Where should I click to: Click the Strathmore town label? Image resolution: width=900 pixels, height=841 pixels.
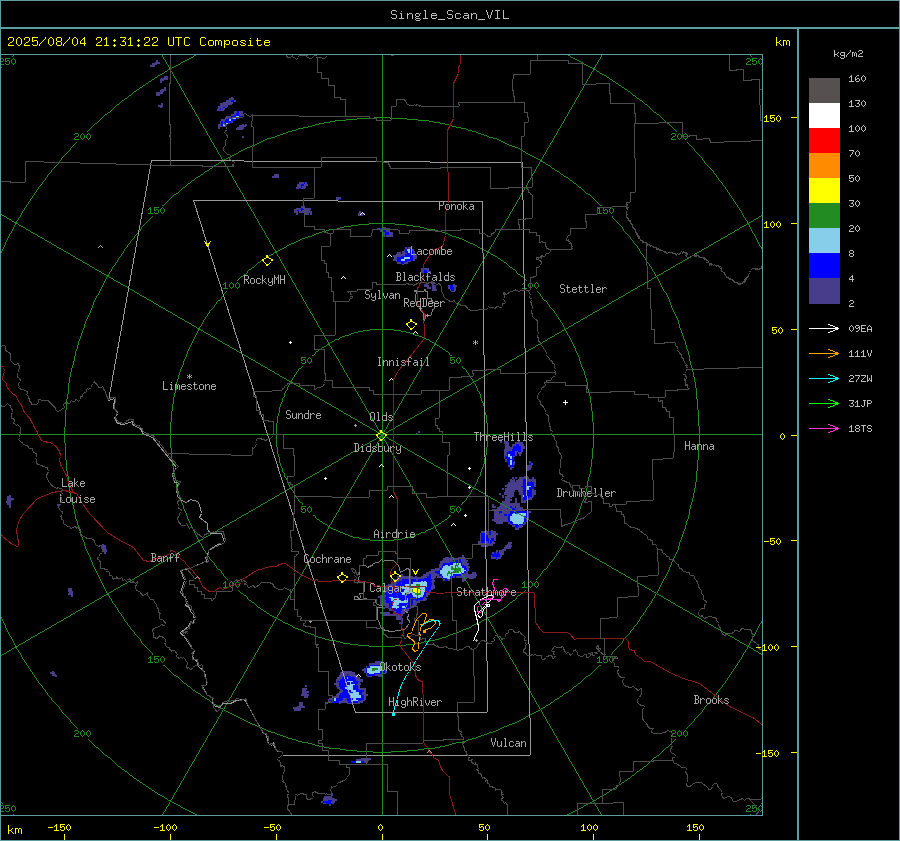(486, 592)
